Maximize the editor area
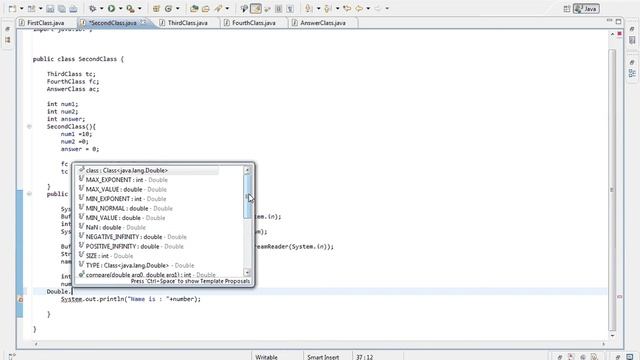Viewport: 640px width, 360px height. tap(618, 21)
